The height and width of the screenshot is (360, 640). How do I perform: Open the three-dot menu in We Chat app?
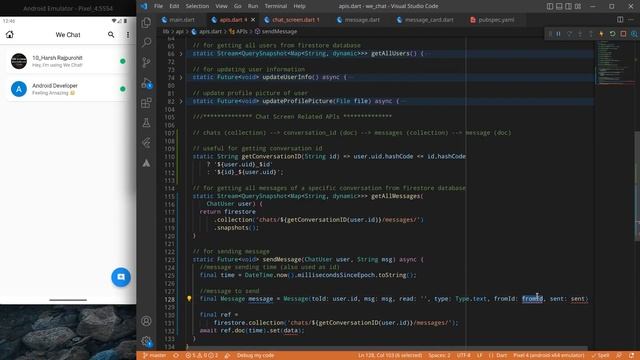click(128, 35)
